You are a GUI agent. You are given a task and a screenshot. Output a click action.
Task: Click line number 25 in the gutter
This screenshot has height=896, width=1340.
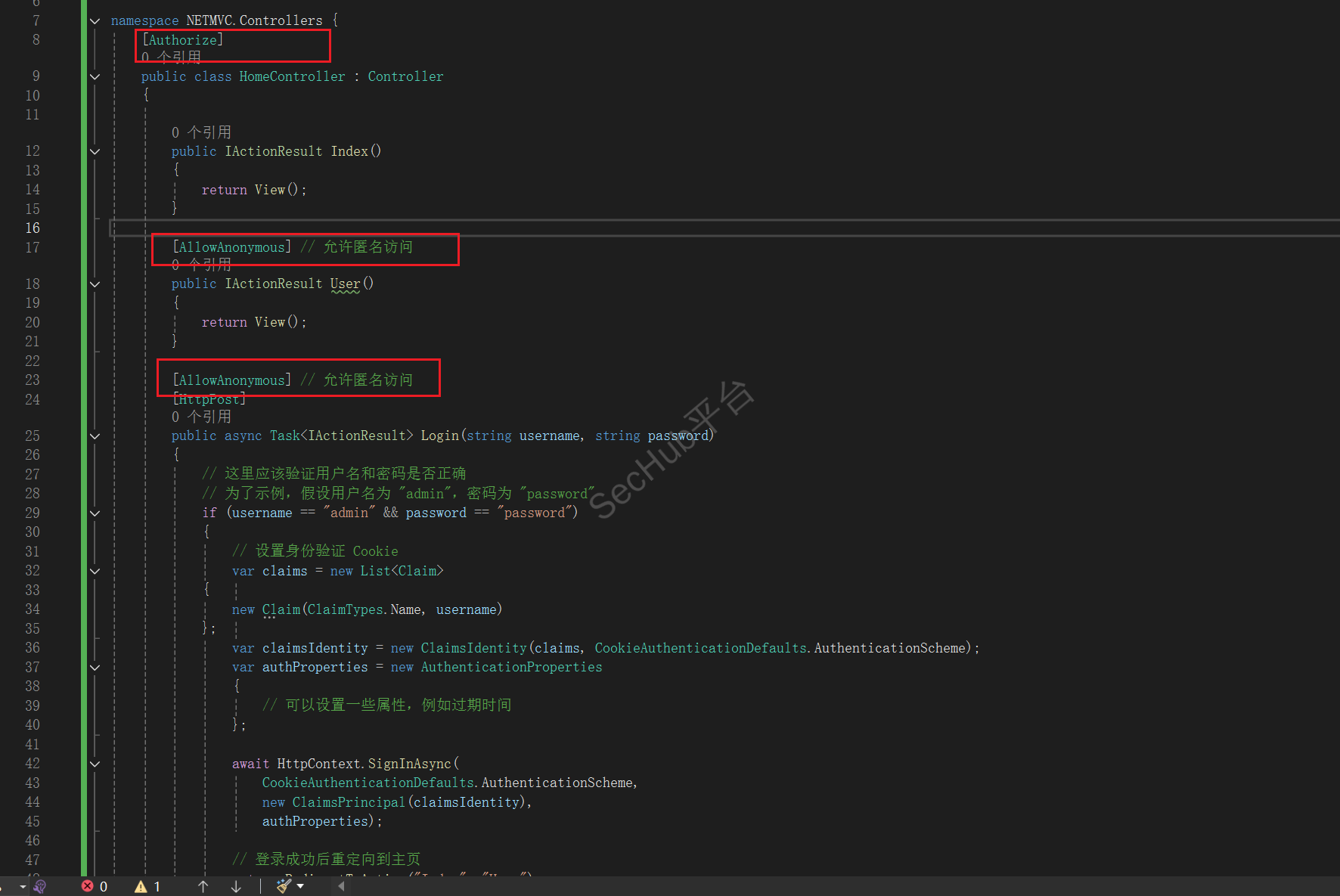pos(33,436)
